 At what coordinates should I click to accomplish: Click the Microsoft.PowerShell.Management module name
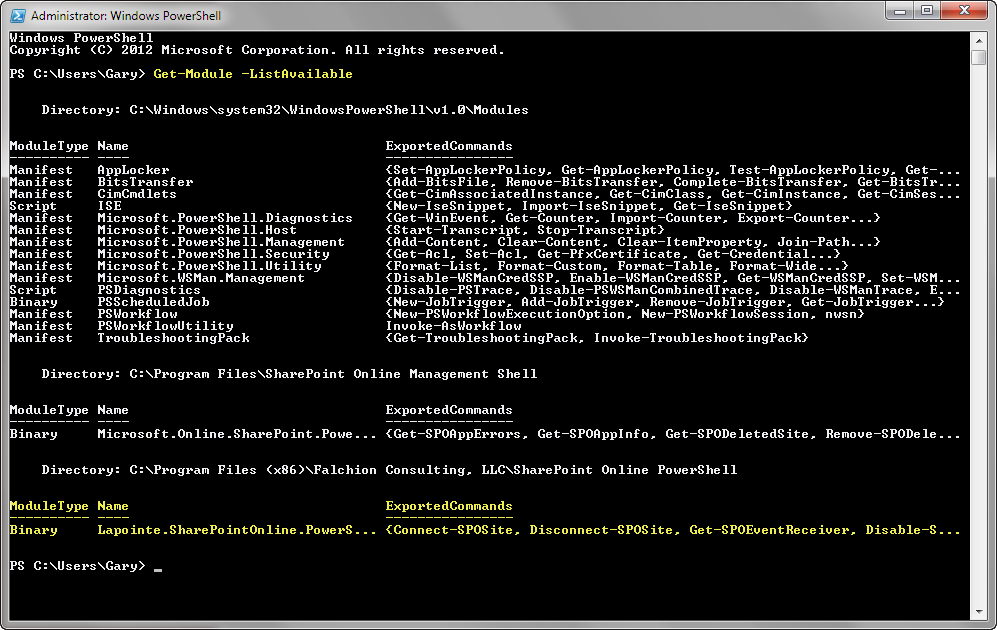221,242
